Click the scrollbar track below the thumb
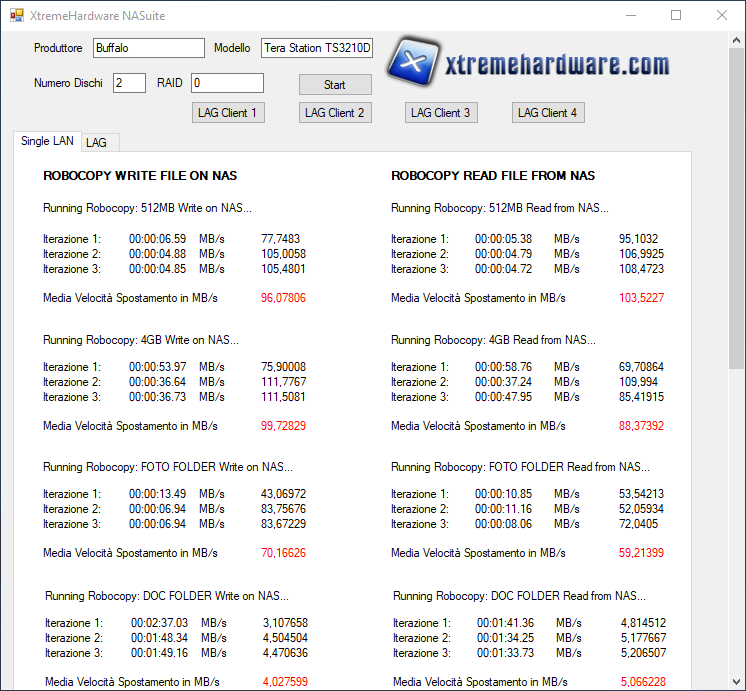Viewport: 746px width, 691px height. (x=737, y=550)
